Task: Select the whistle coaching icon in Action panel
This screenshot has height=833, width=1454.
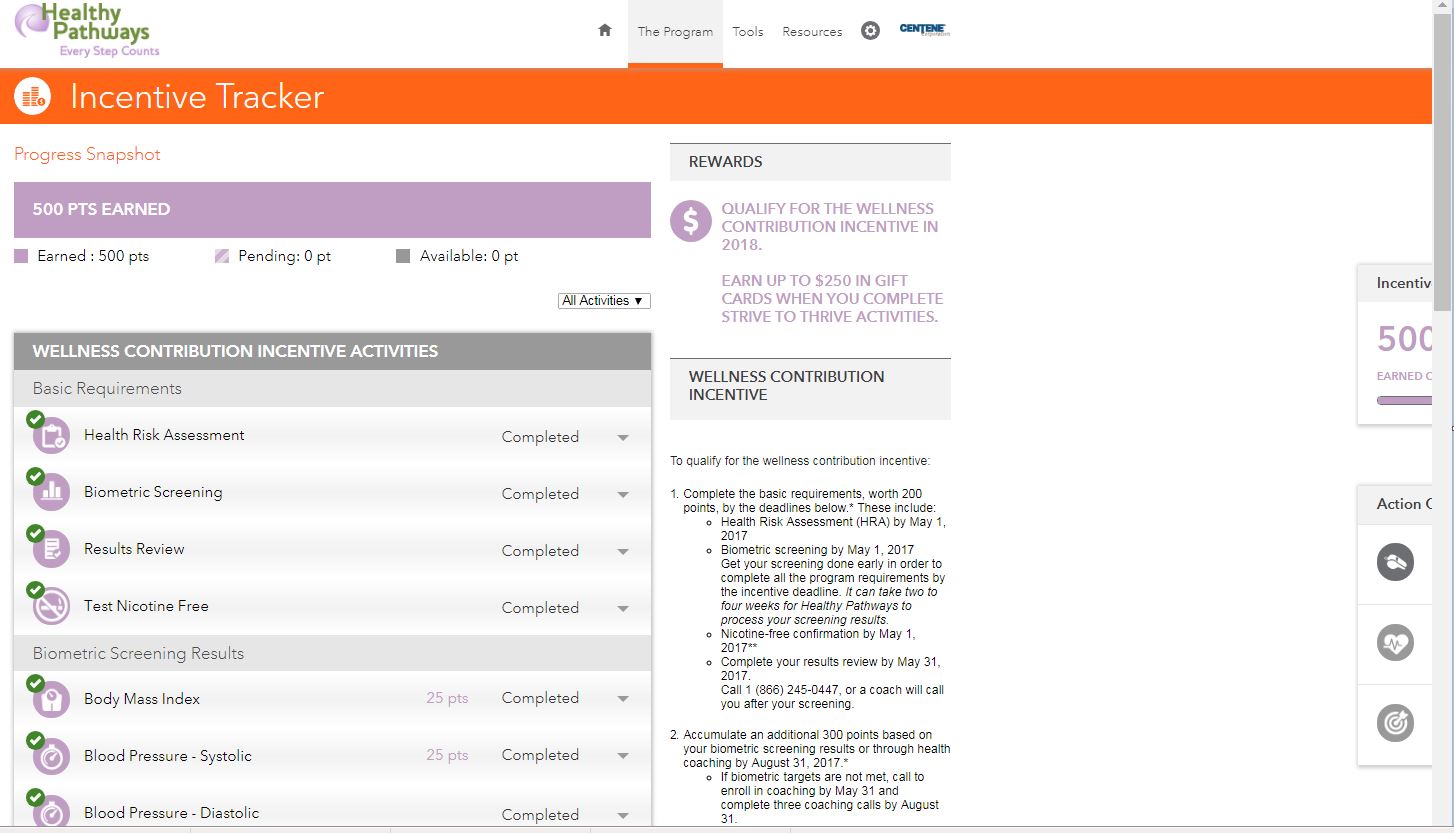Action: coord(1395,563)
